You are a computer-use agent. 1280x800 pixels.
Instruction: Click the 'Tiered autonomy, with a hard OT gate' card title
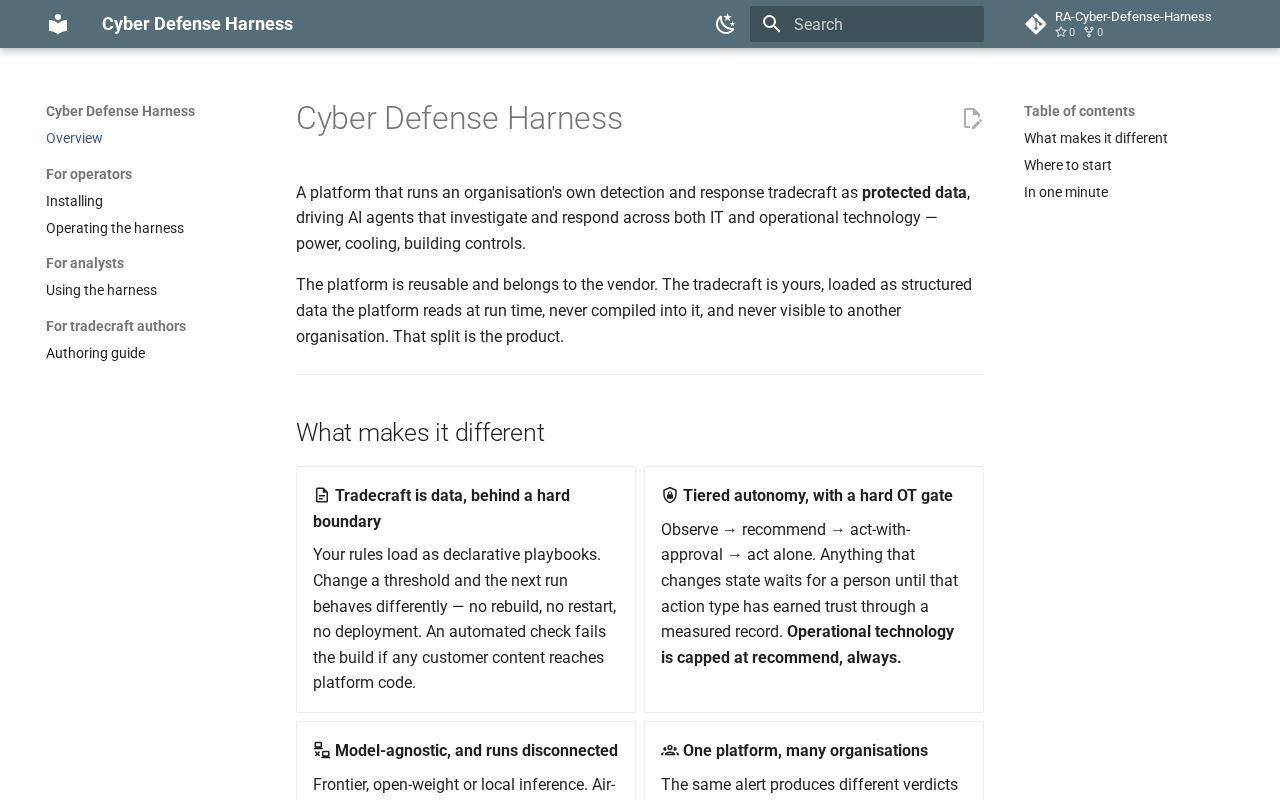[818, 495]
